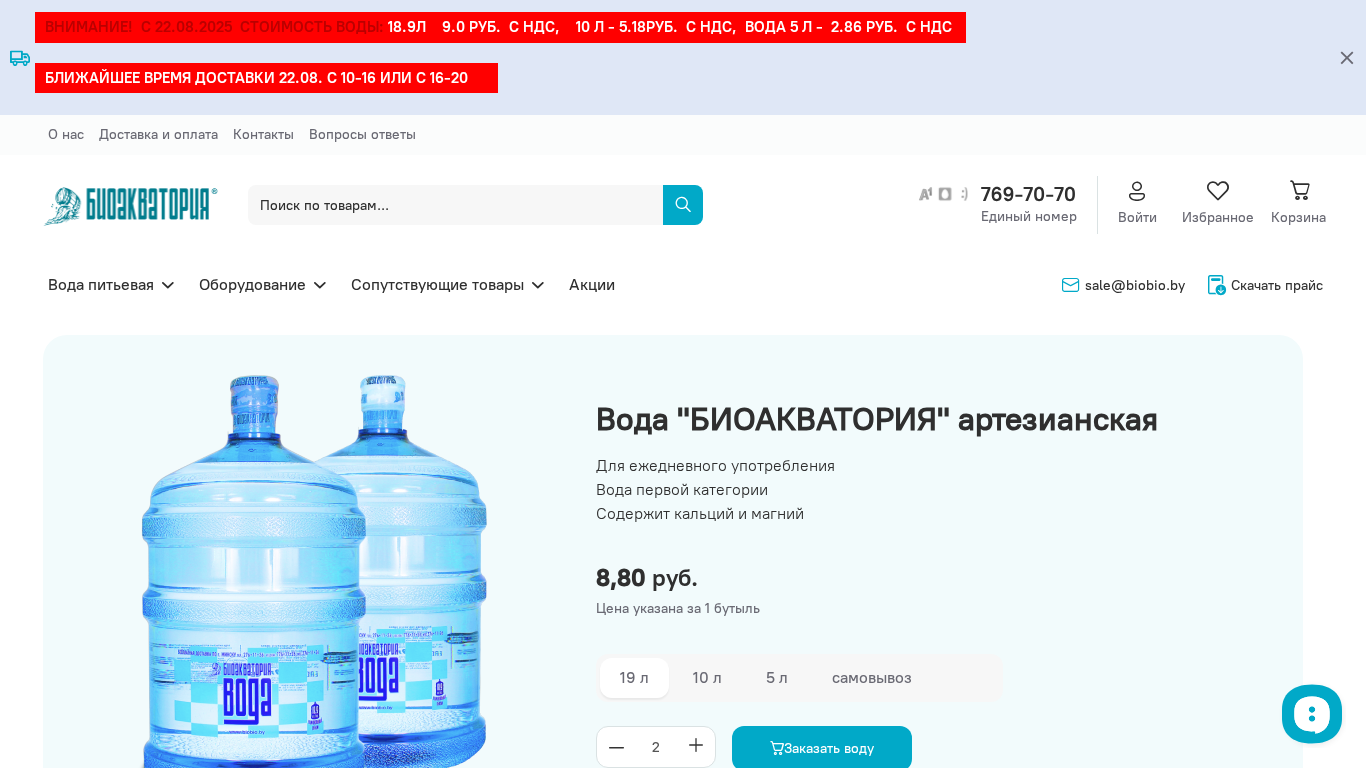The image size is (1366, 768).
Task: Open the Корзина cart icon
Action: [x=1299, y=191]
